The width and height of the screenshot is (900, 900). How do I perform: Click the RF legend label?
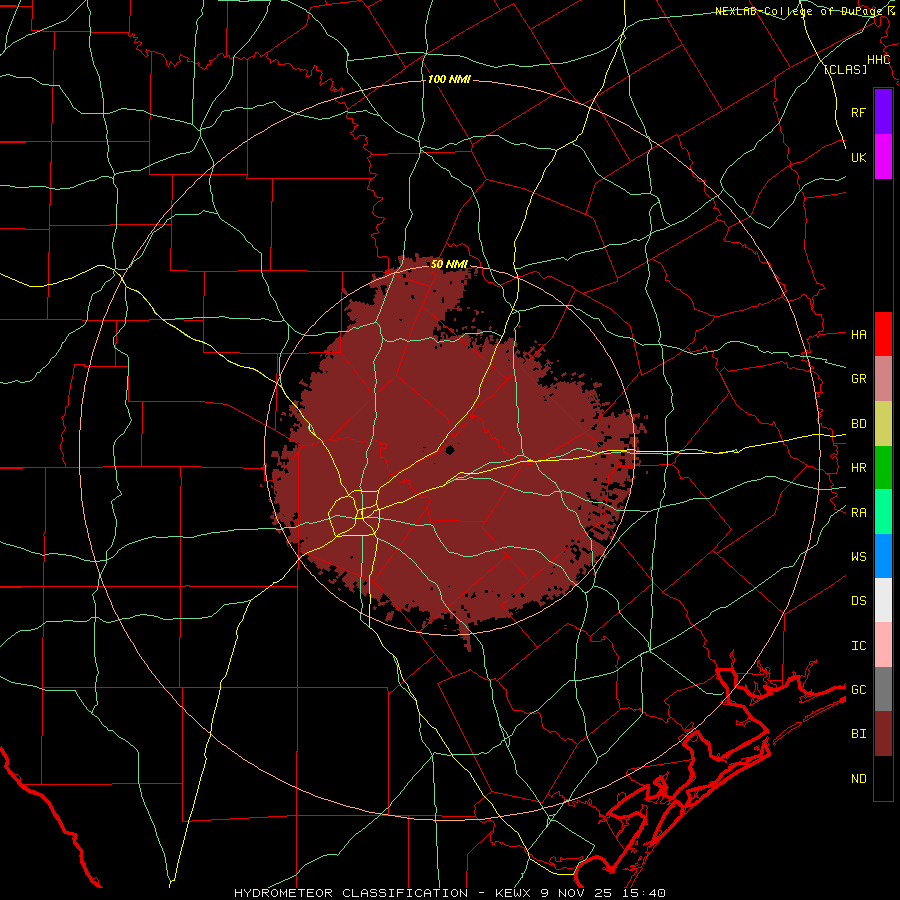(x=858, y=112)
